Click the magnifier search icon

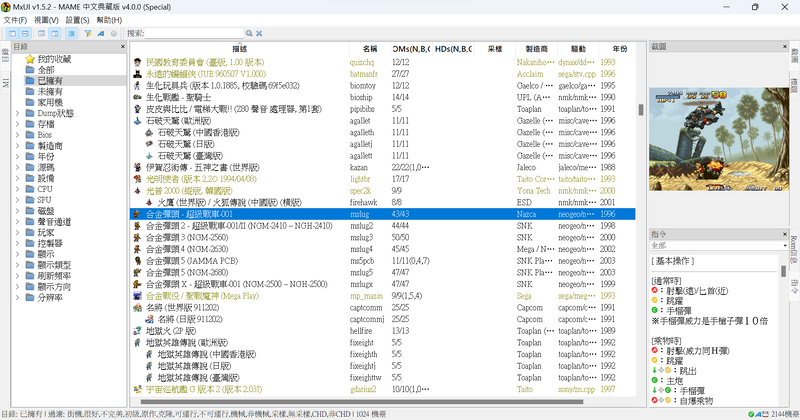click(249, 33)
